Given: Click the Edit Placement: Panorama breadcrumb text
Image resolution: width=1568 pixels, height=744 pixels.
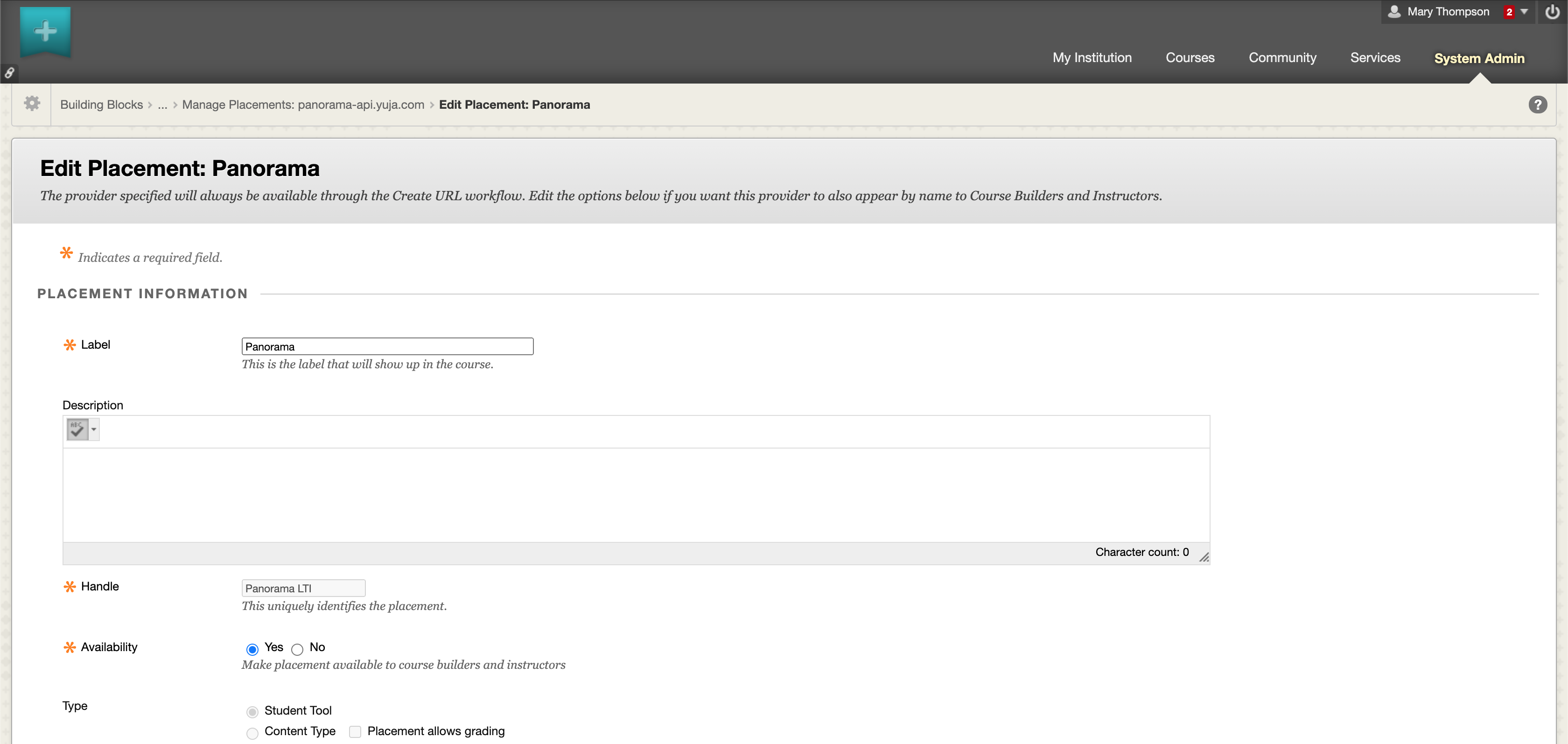Looking at the screenshot, I should pyautogui.click(x=514, y=105).
